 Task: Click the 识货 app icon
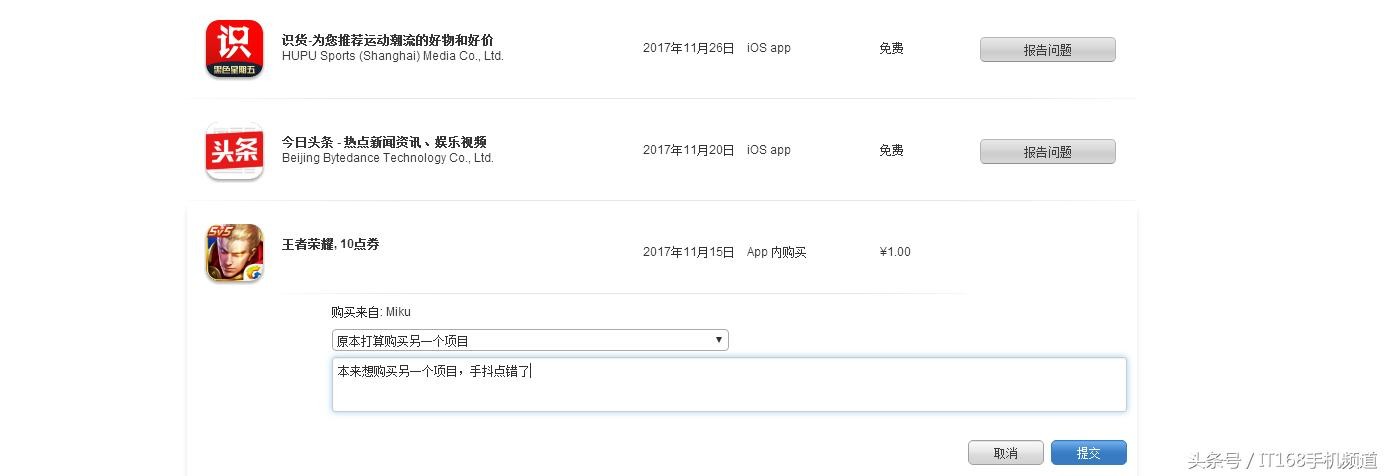coord(234,49)
